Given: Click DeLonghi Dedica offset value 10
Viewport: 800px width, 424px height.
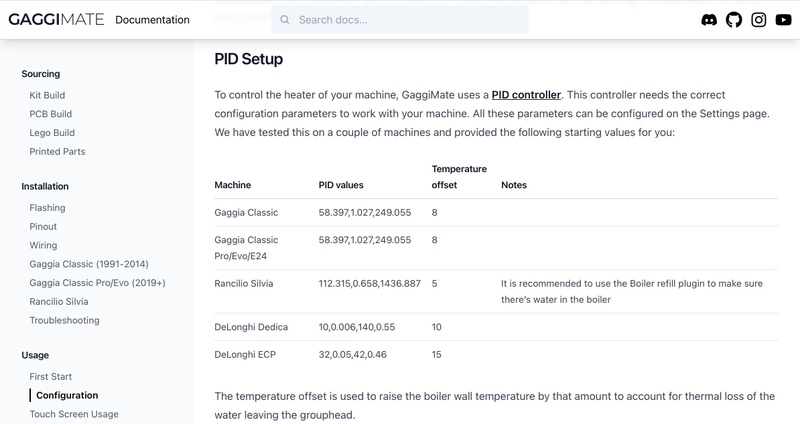Looking at the screenshot, I should click(x=437, y=327).
